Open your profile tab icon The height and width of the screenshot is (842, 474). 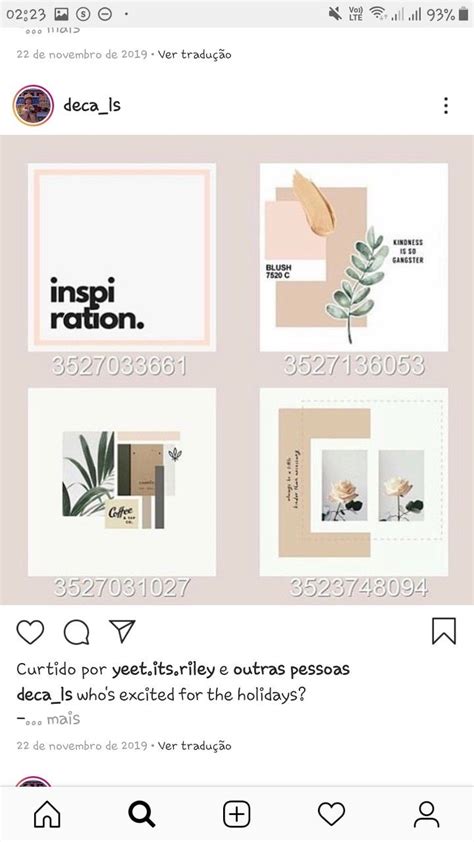426,815
